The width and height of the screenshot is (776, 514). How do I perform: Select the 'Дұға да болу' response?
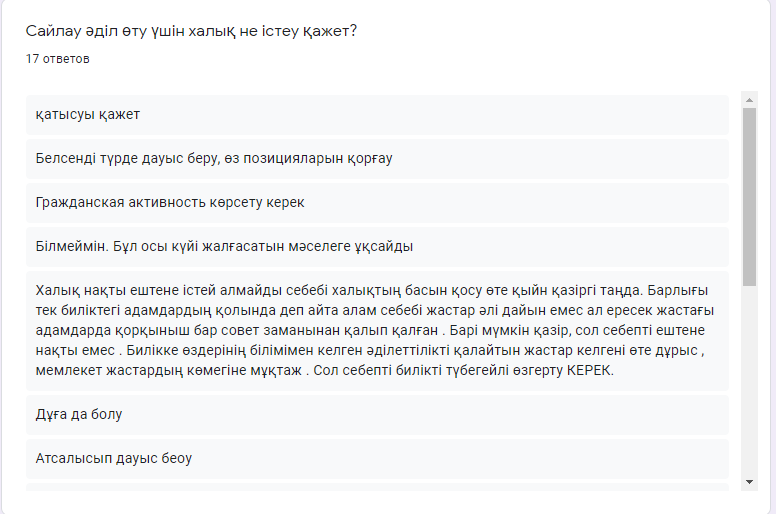(377, 415)
